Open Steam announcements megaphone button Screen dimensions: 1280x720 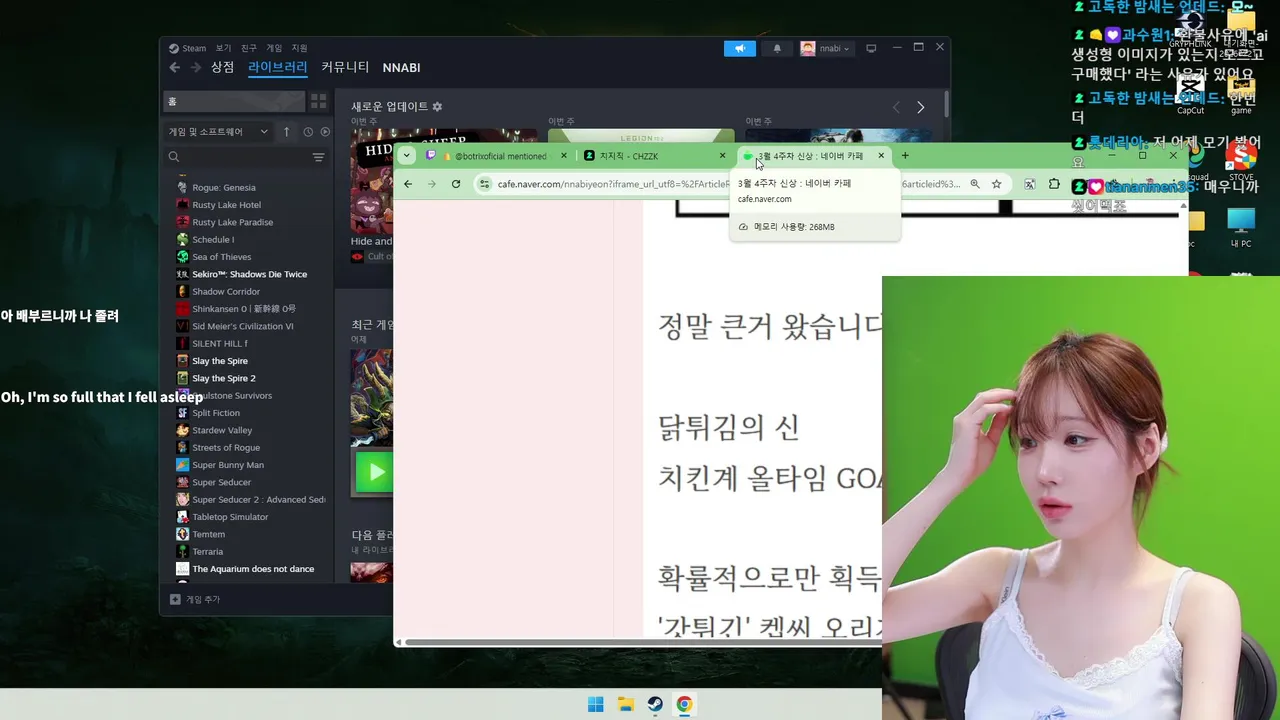pyautogui.click(x=740, y=48)
